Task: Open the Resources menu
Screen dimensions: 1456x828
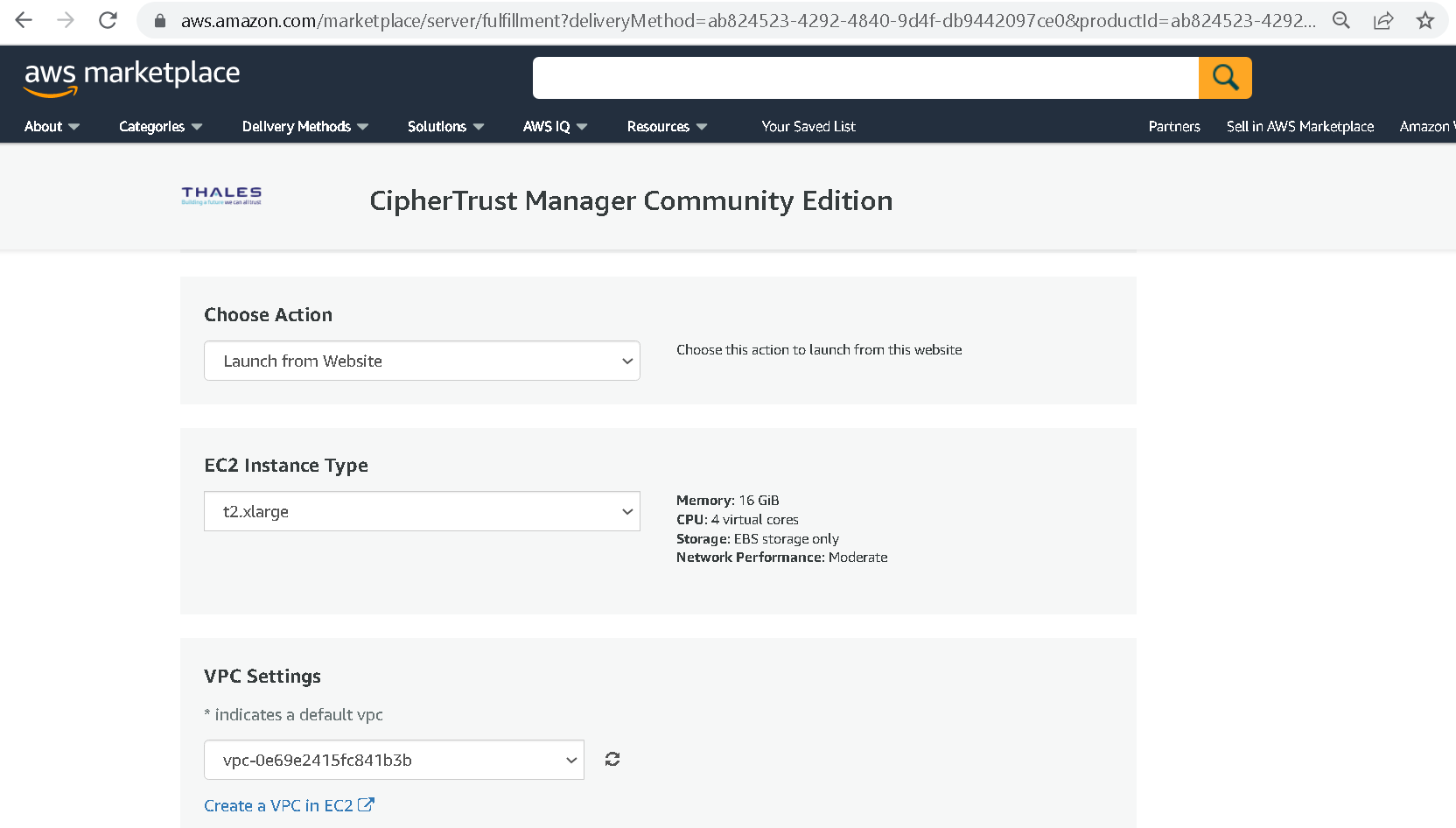Action: pyautogui.click(x=668, y=127)
